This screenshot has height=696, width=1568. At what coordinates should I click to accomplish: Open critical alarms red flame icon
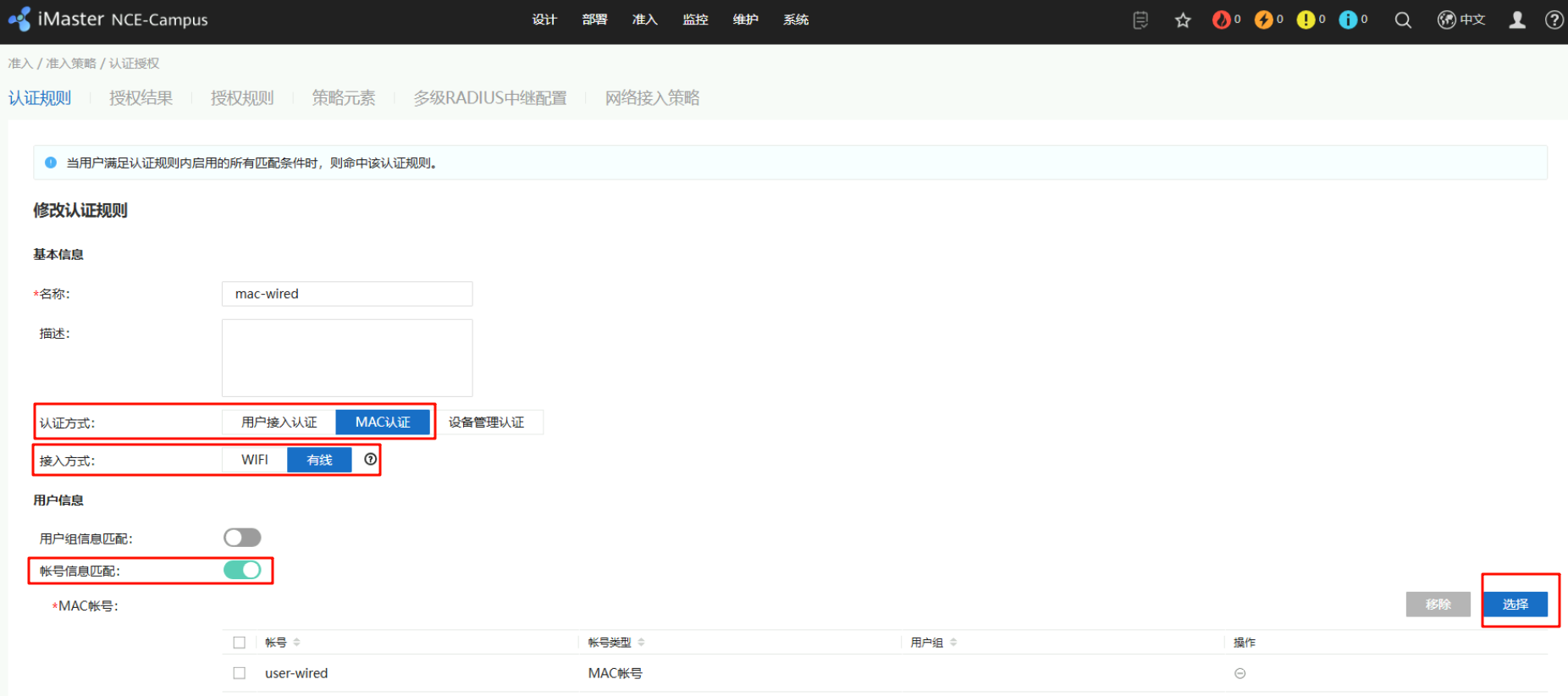(x=1221, y=19)
